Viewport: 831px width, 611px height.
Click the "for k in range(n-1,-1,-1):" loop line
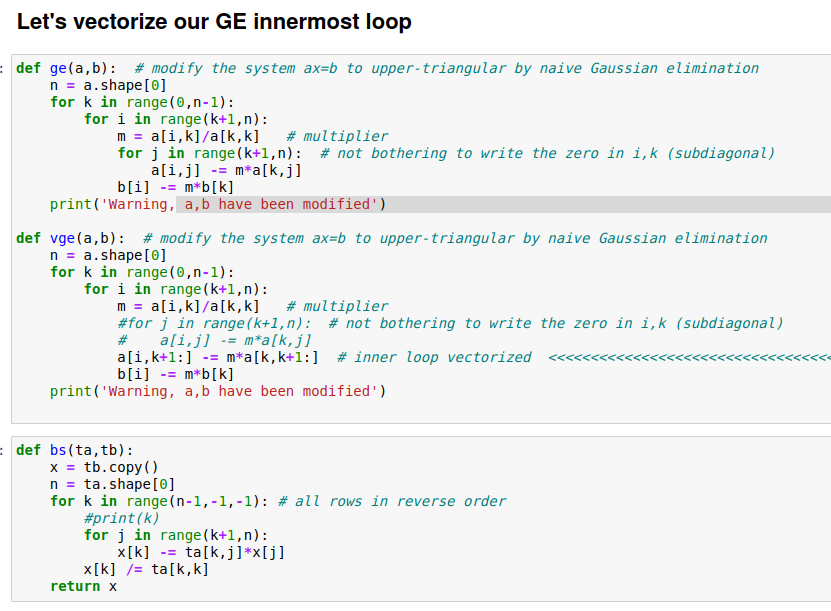tap(160, 501)
